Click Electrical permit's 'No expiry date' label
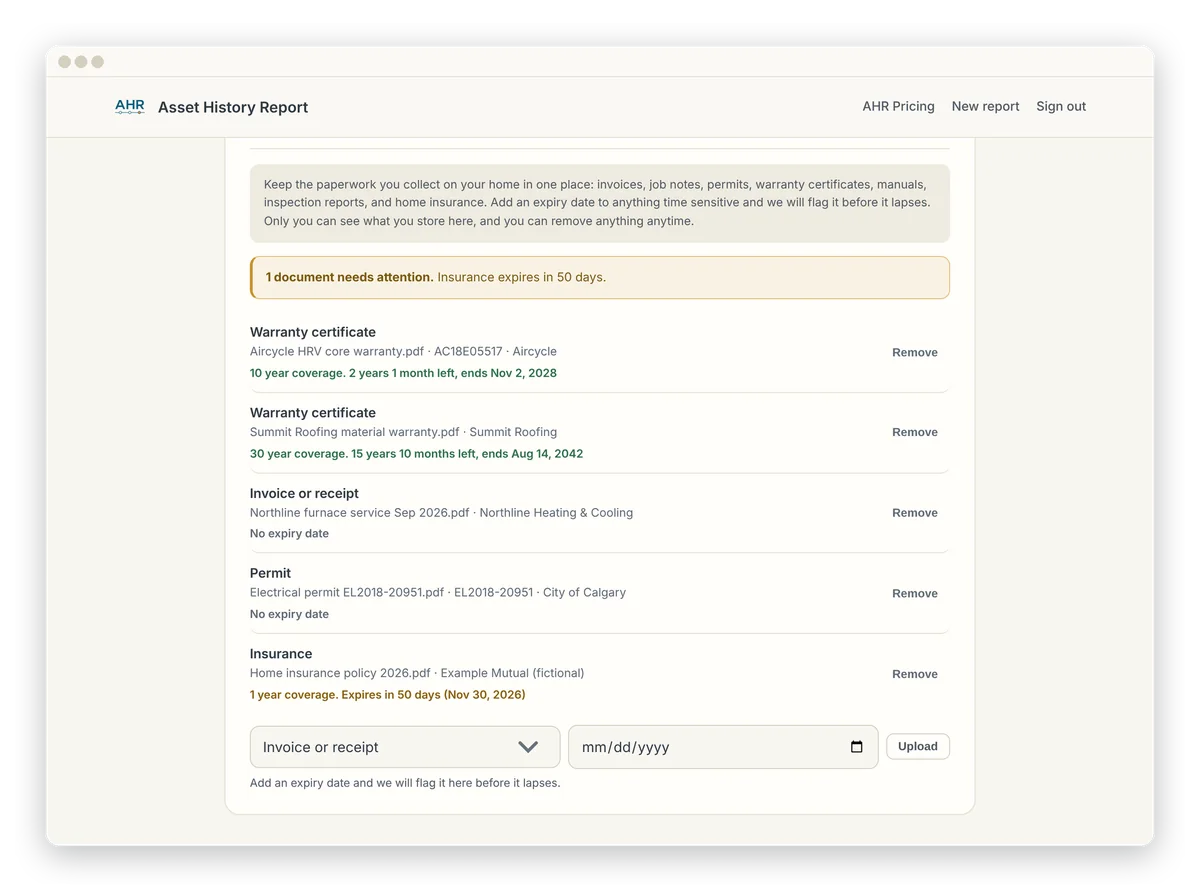 pos(289,614)
